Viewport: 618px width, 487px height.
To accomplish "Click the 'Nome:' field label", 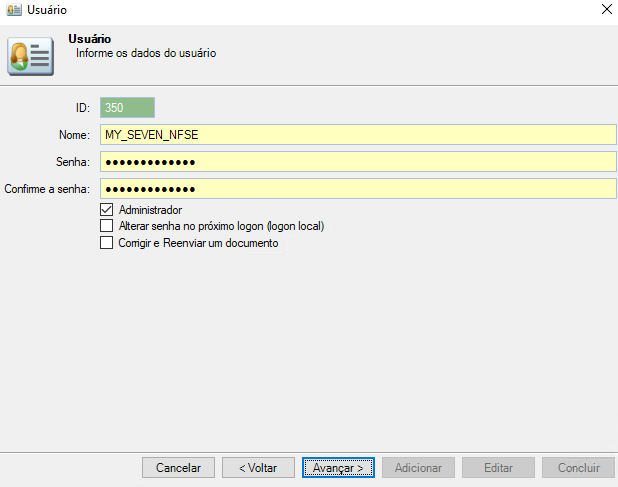I will [74, 135].
